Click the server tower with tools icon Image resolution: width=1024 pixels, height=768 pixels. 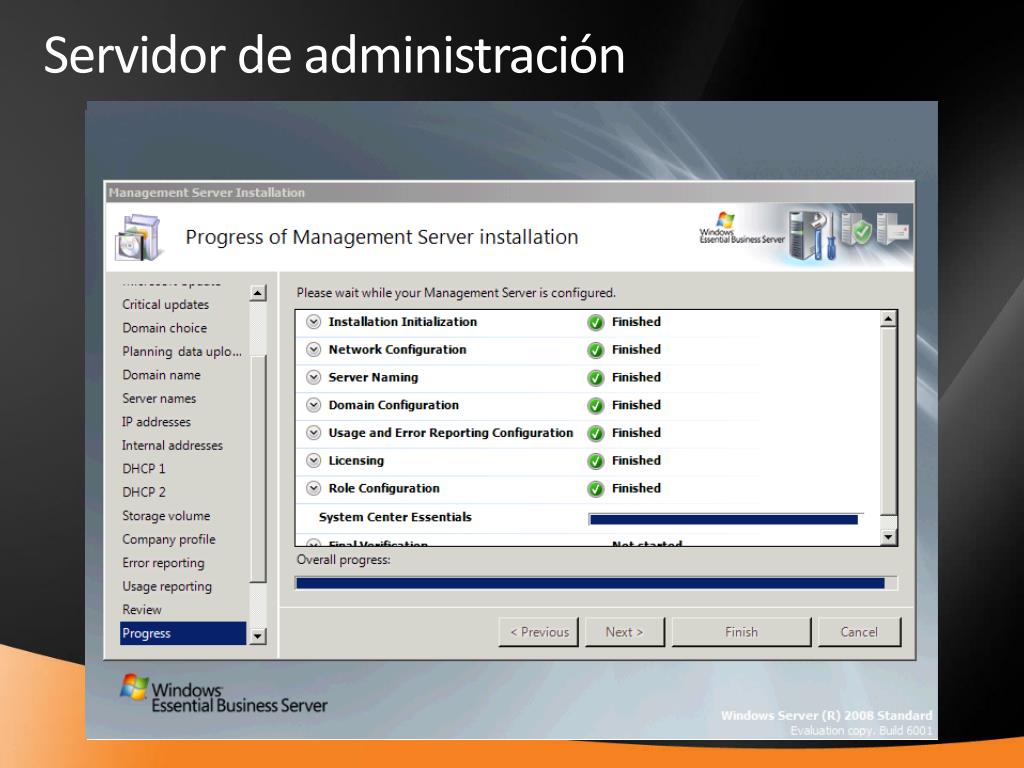tap(812, 235)
